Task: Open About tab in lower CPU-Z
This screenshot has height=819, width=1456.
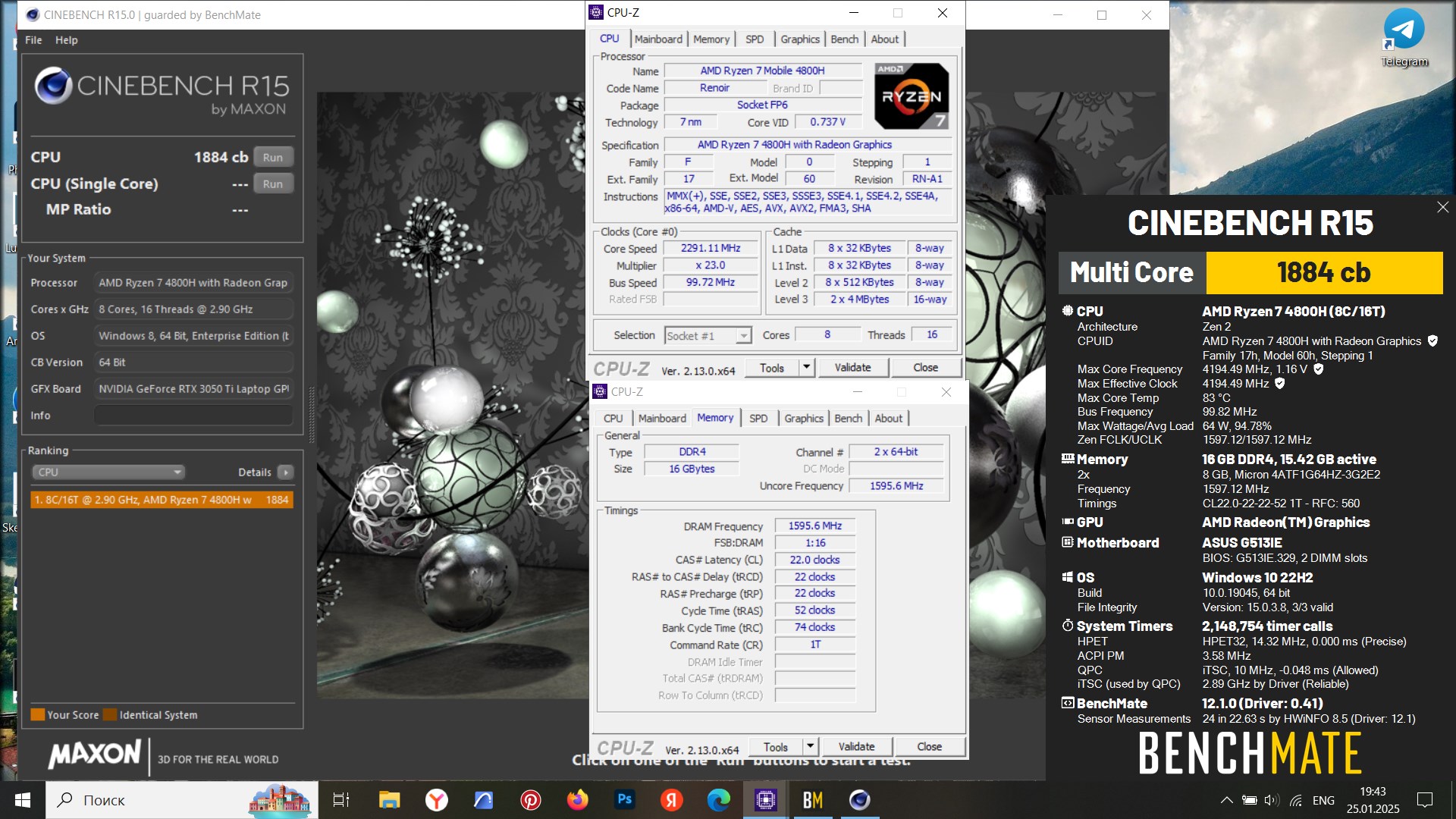Action: point(889,418)
